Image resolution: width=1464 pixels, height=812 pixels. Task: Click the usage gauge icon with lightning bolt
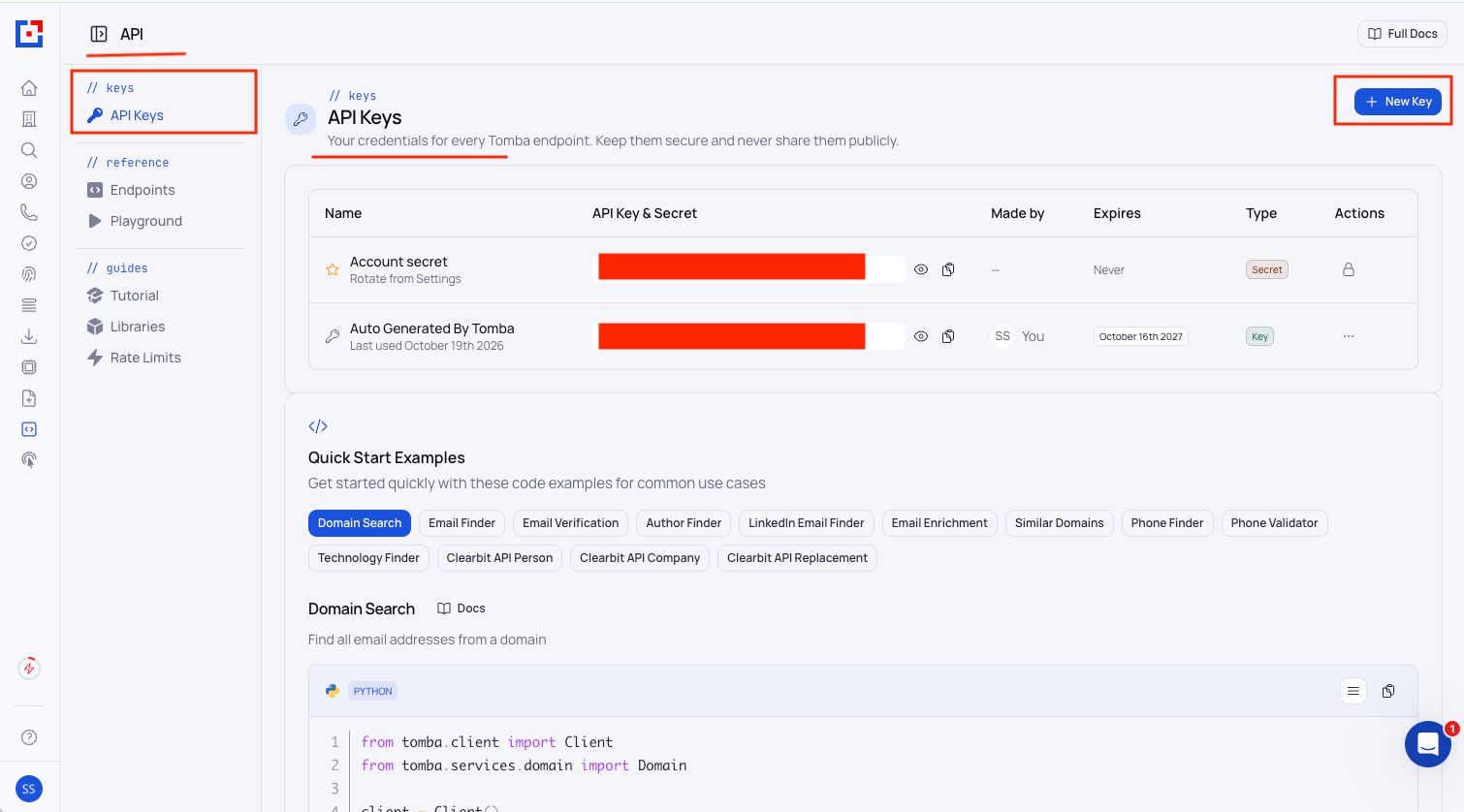click(29, 668)
